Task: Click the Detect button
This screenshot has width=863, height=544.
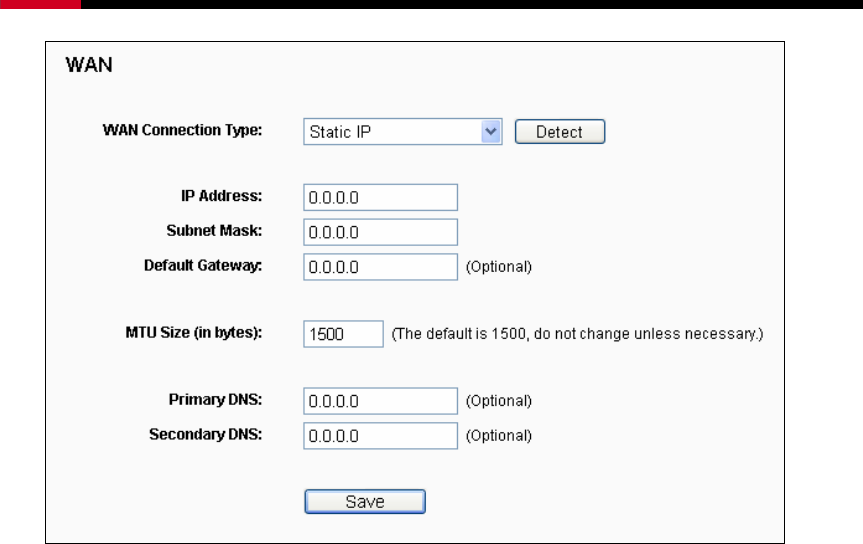Action: [560, 132]
